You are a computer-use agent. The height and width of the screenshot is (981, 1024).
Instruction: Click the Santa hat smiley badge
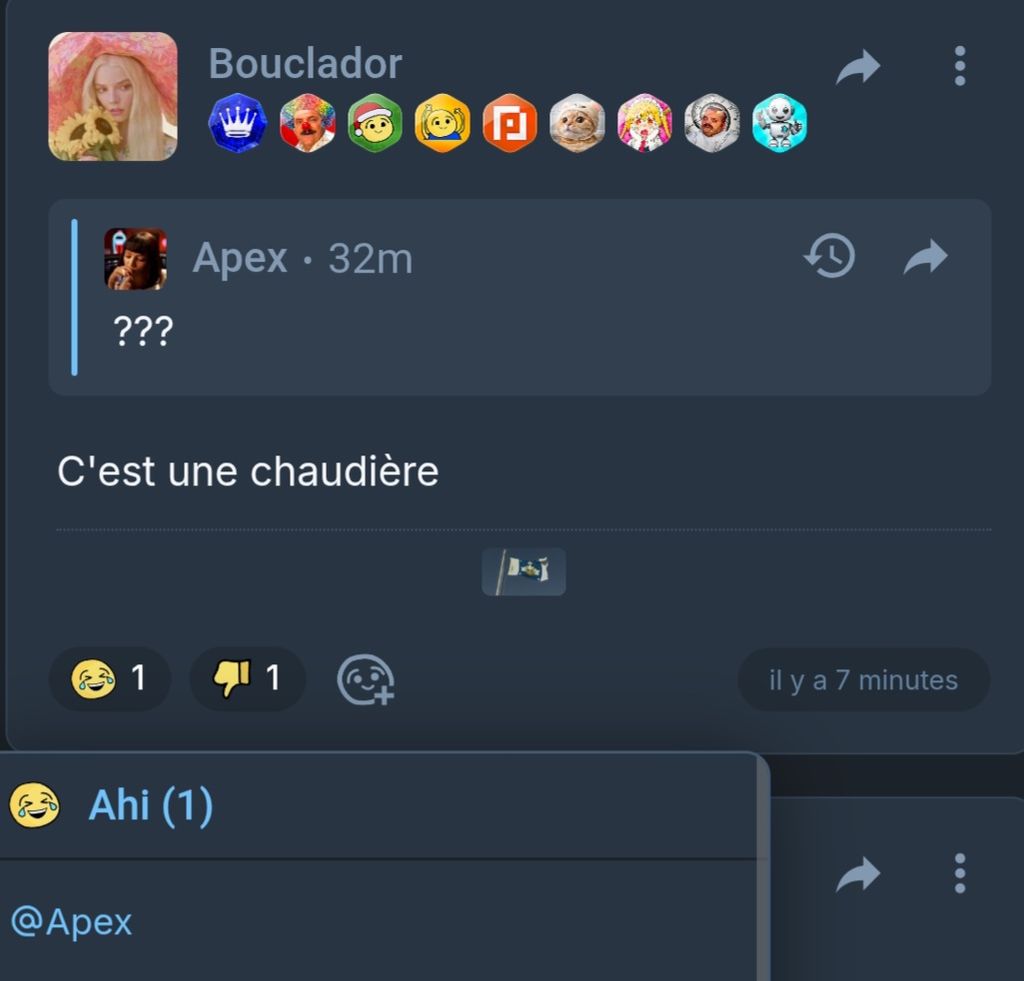click(x=375, y=123)
